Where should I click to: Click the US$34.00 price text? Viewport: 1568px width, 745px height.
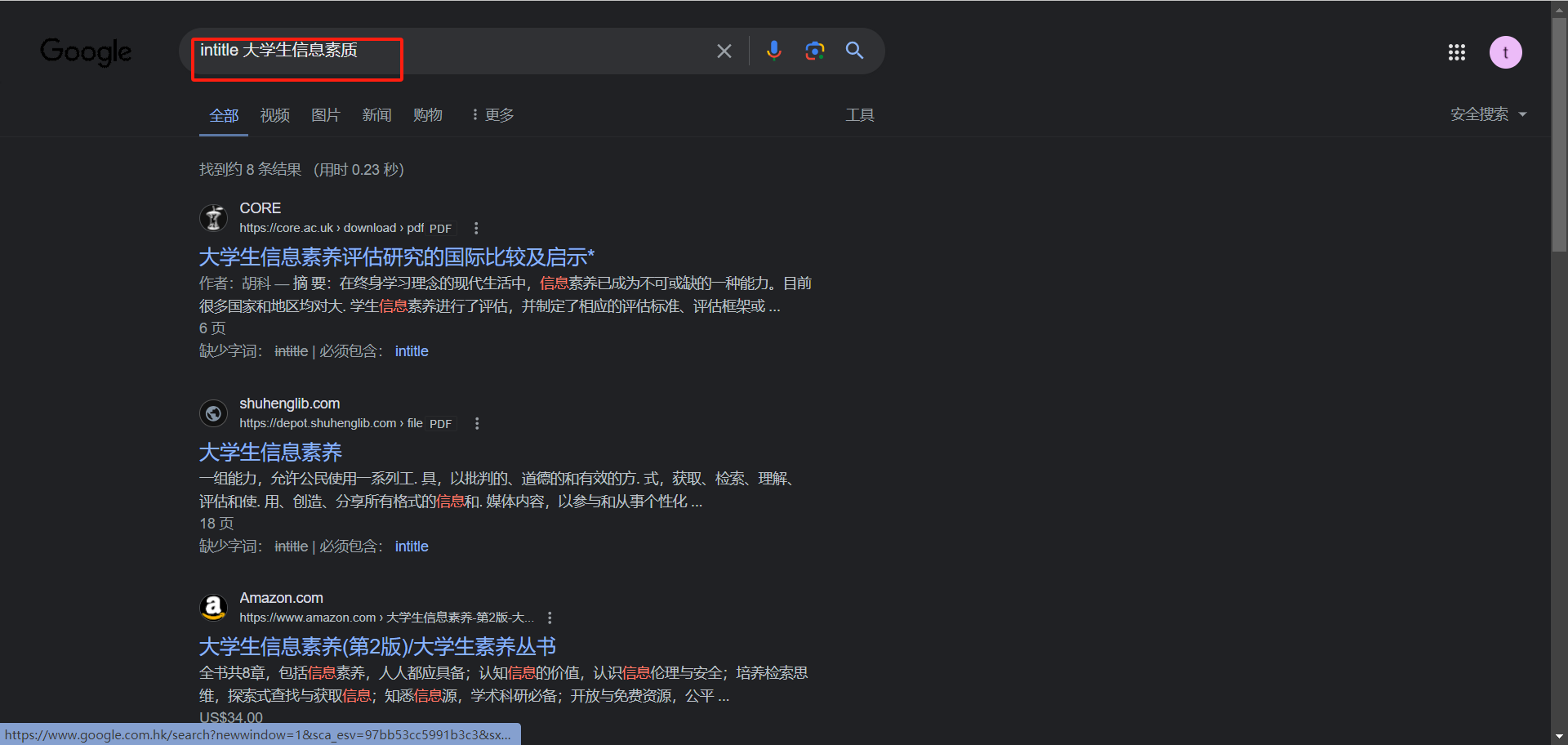point(231,717)
